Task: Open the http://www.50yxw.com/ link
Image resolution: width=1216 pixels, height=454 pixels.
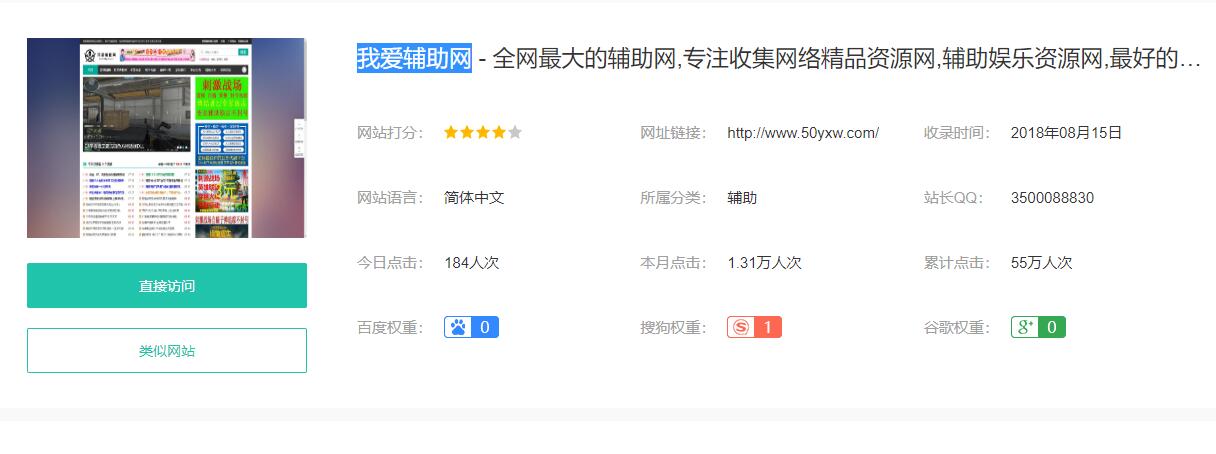Action: 803,133
